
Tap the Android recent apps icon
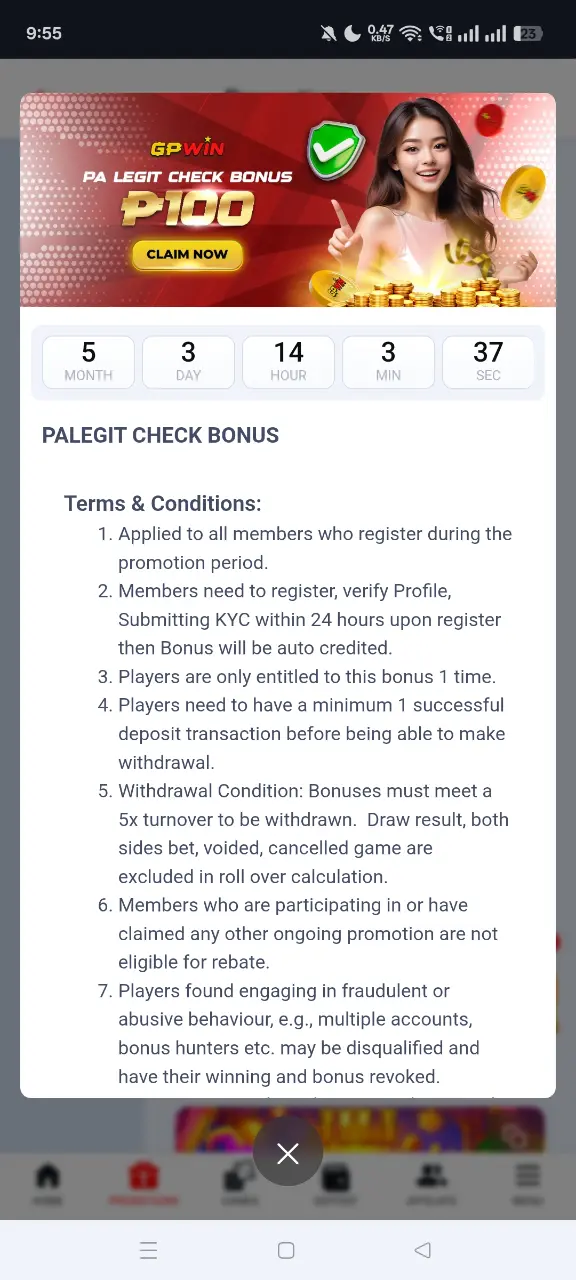click(148, 1250)
